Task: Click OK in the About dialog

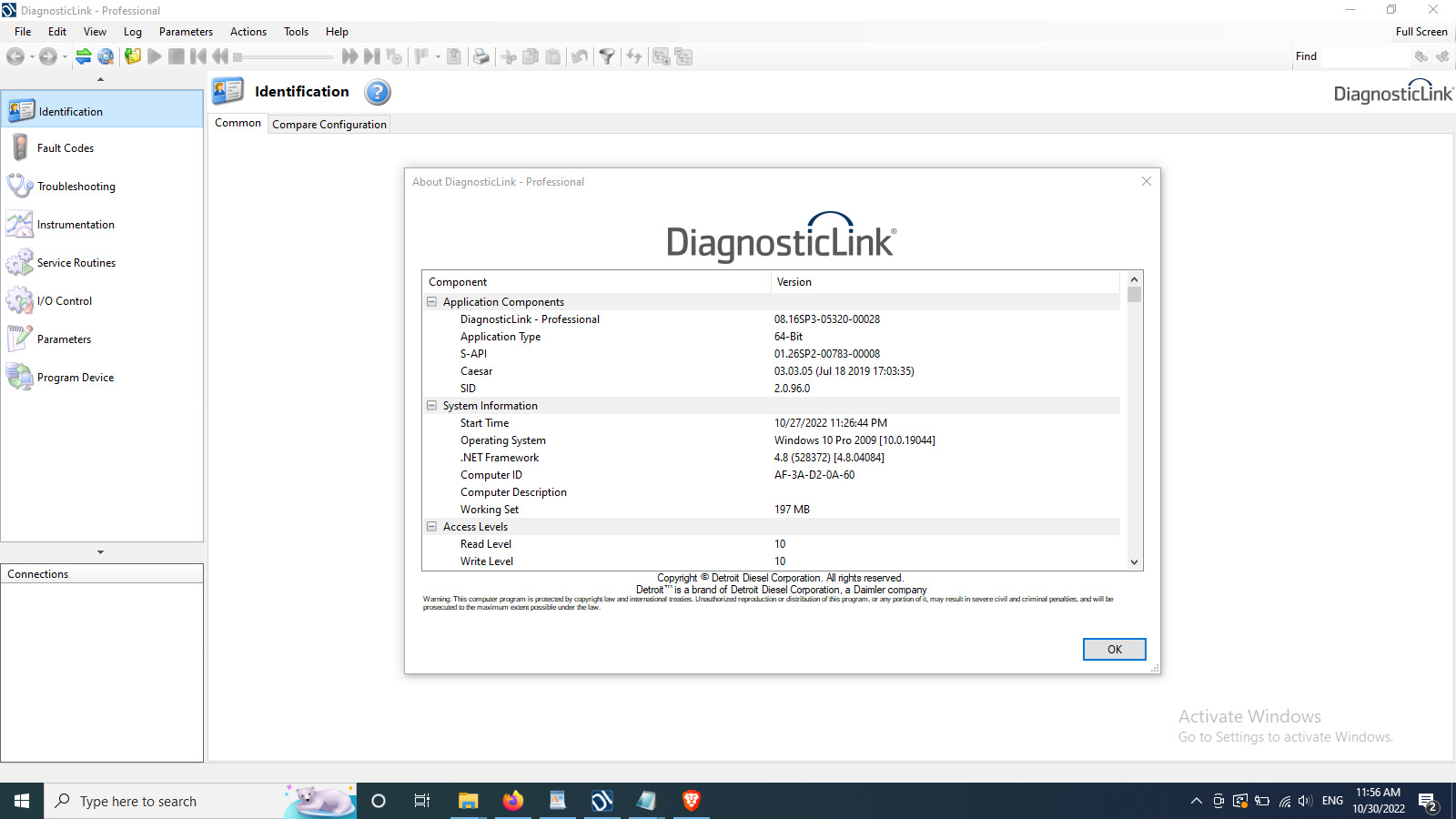Action: (x=1114, y=649)
